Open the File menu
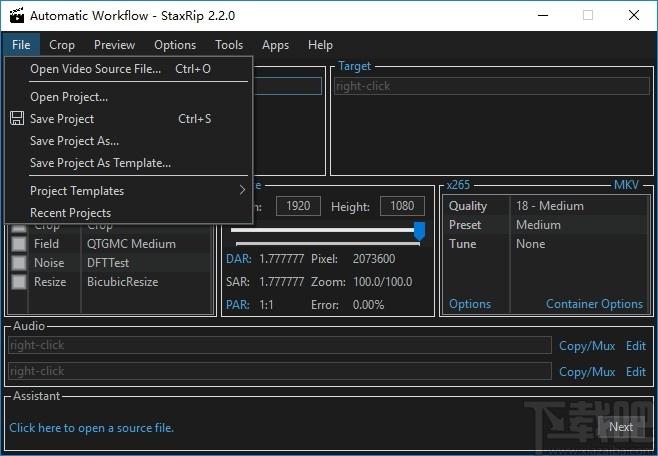This screenshot has height=456, width=658. (x=21, y=44)
